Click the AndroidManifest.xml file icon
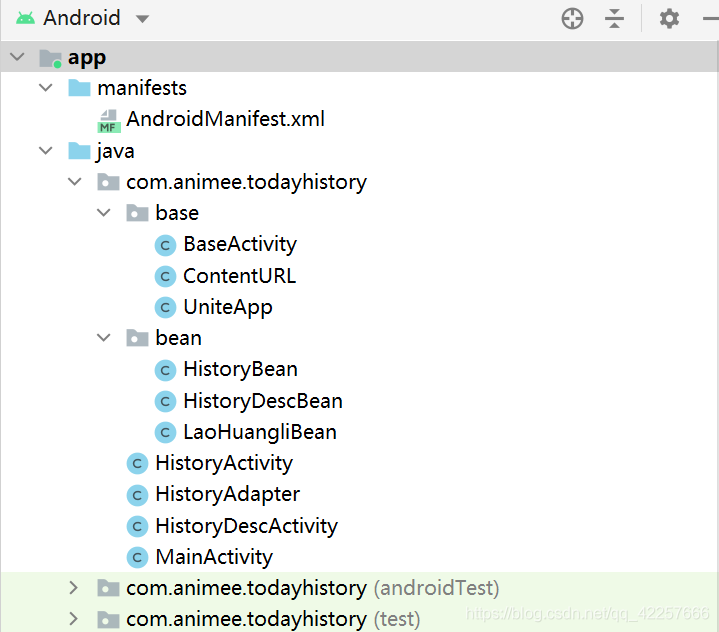 (x=108, y=121)
